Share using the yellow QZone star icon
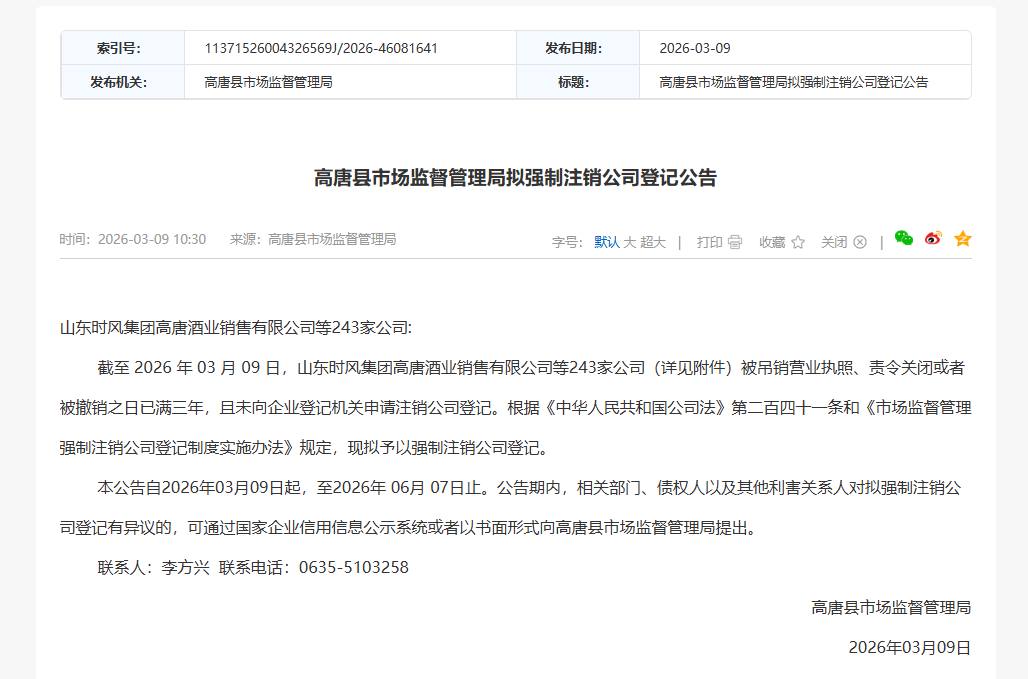The height and width of the screenshot is (679, 1028). point(963,239)
